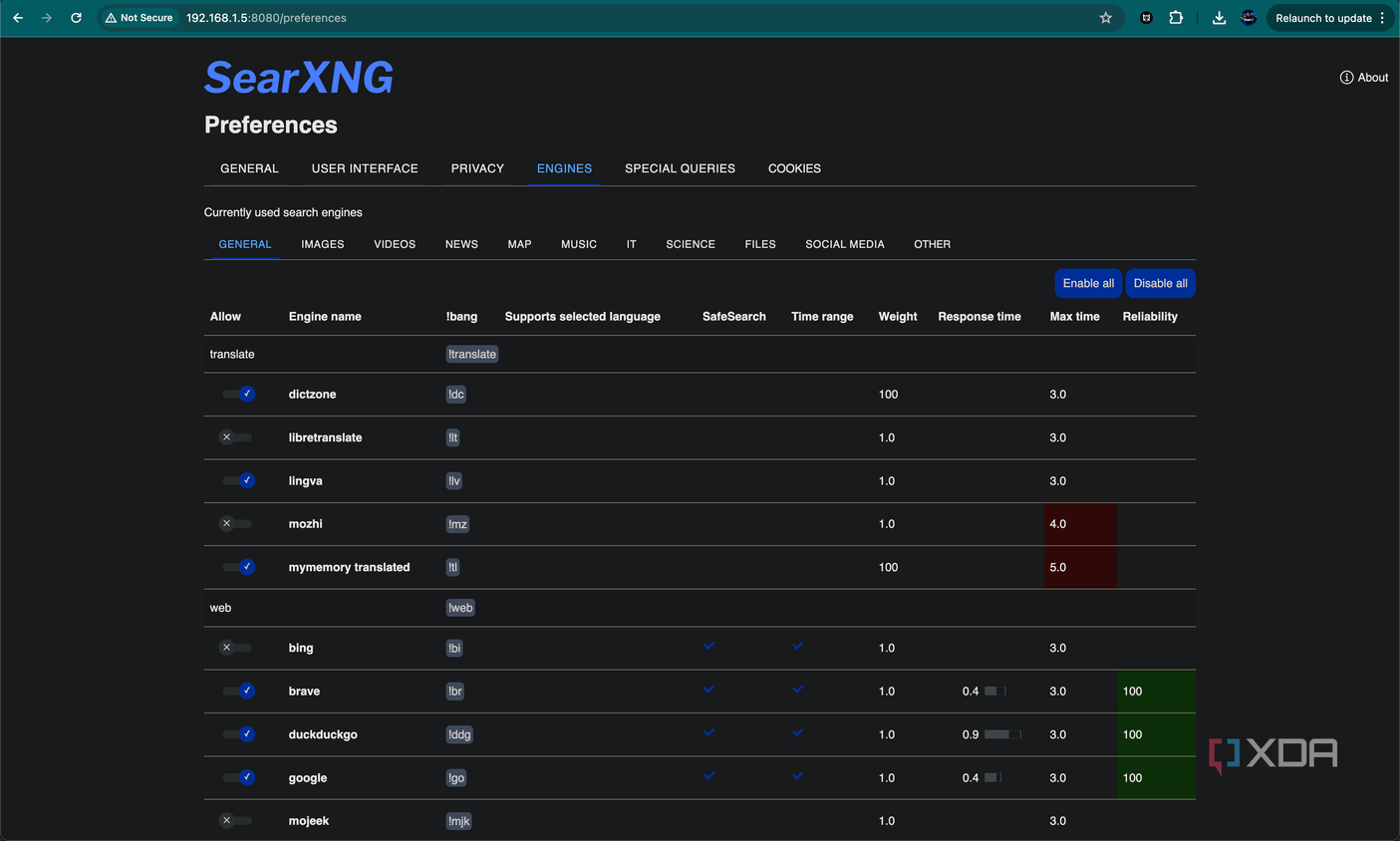Show Files engine category
Image resolution: width=1400 pixels, height=841 pixels.
[760, 244]
